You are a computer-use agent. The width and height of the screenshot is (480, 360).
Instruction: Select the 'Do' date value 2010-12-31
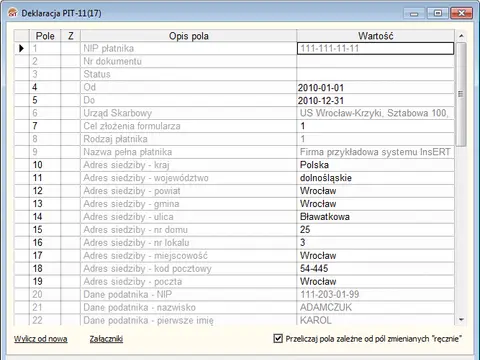375,100
